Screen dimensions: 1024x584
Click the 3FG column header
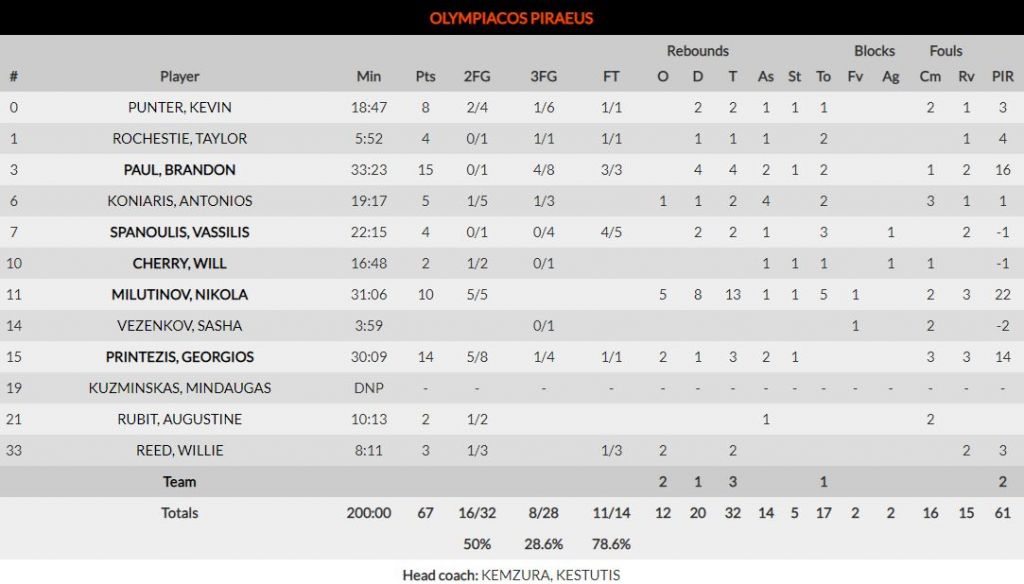pos(544,76)
